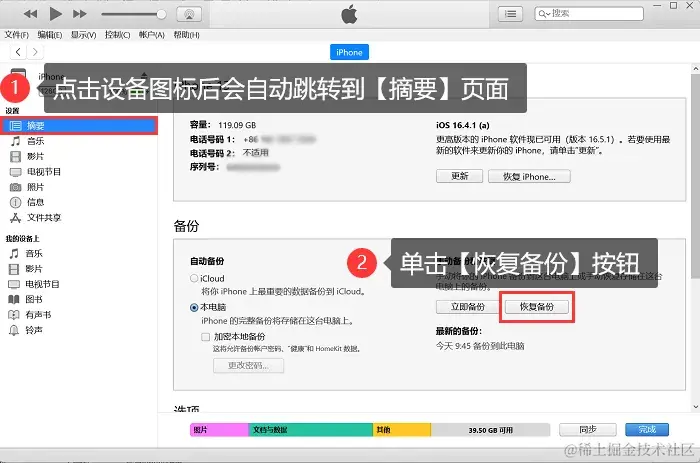Open the 帐户(A) menu
This screenshot has width=700, height=463.
click(x=152, y=35)
